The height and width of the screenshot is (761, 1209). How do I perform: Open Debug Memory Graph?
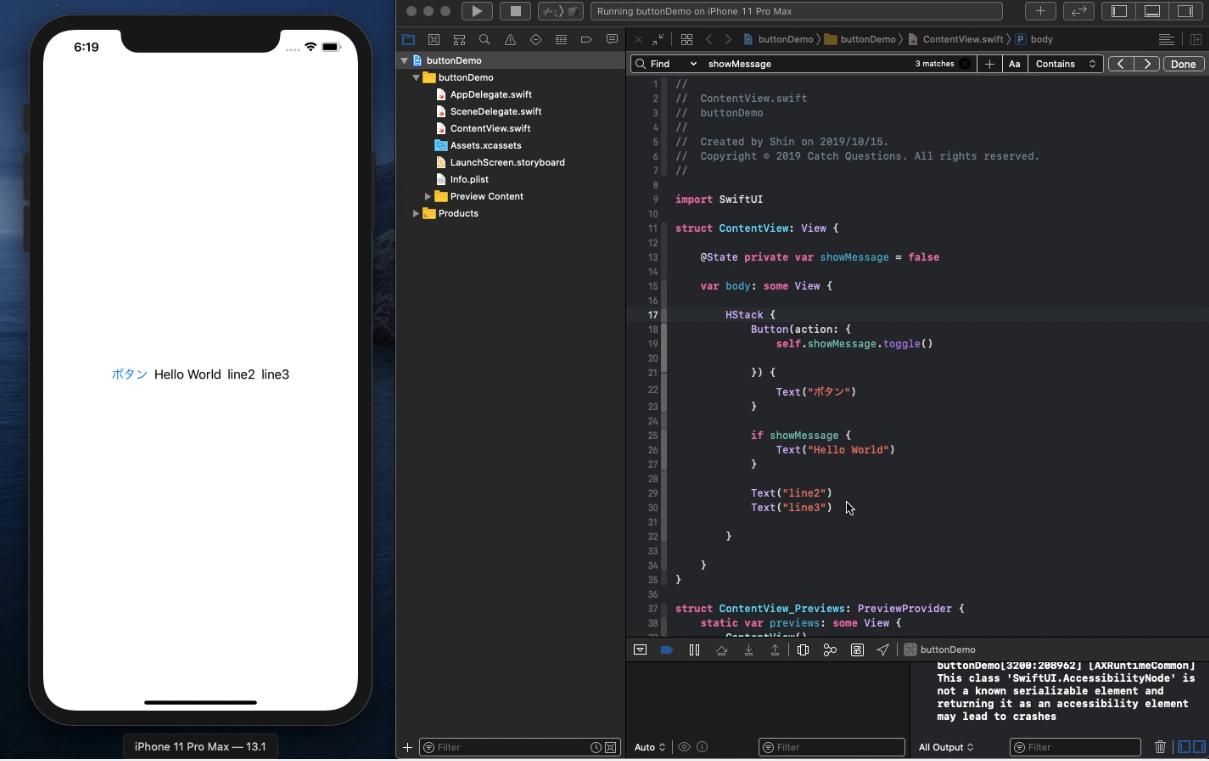(830, 650)
